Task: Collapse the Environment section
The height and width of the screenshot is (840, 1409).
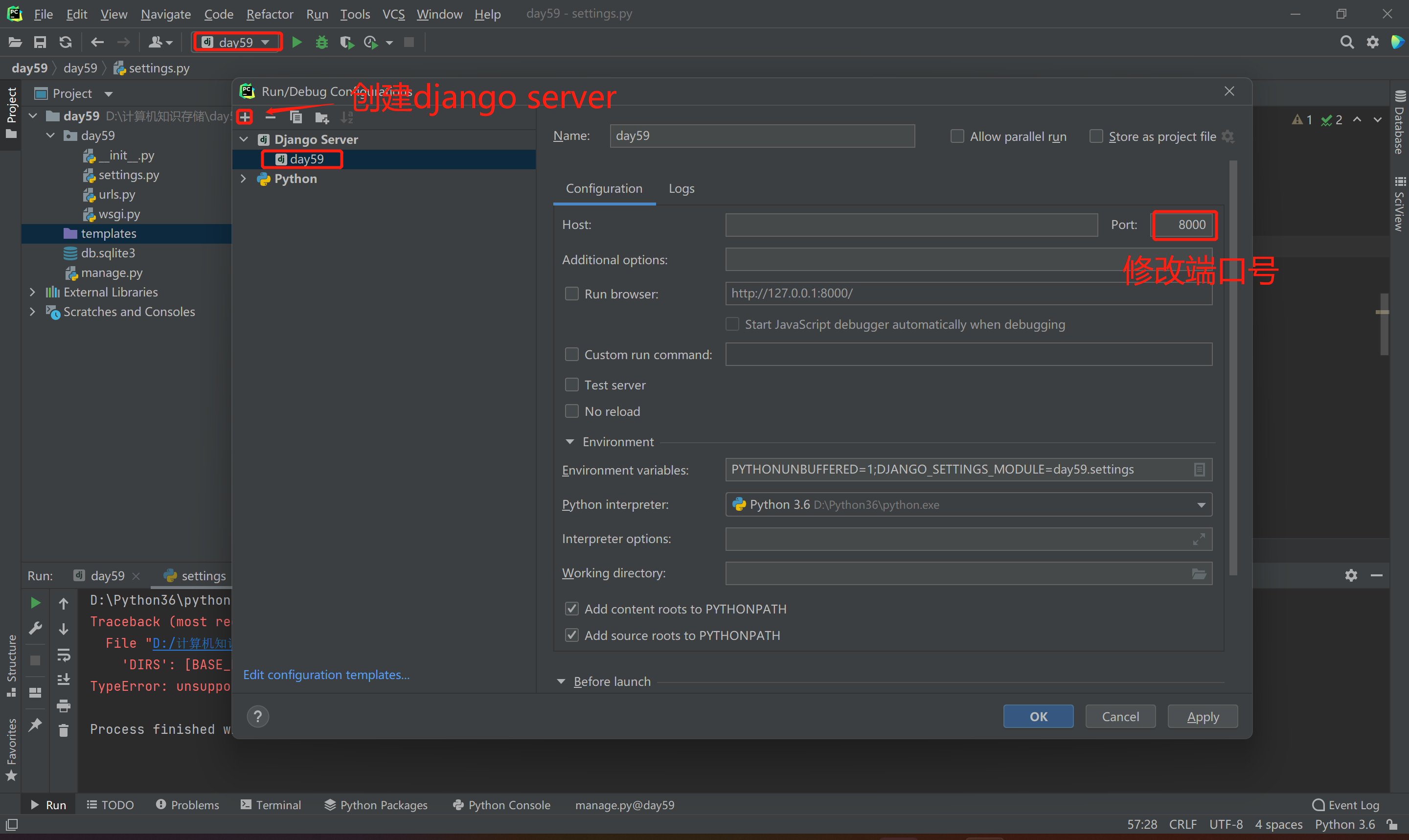Action: [570, 442]
